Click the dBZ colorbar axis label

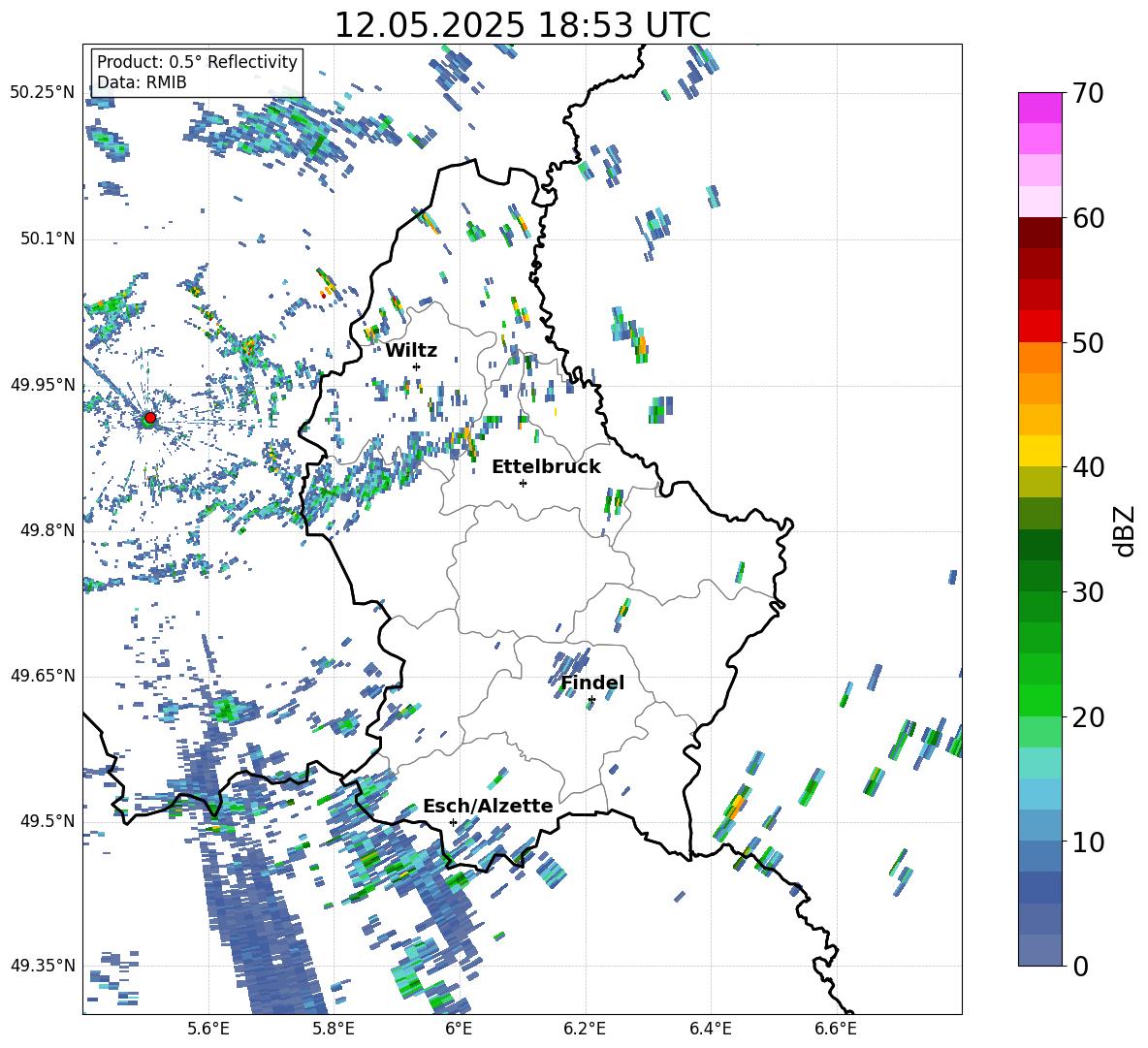click(x=1124, y=530)
